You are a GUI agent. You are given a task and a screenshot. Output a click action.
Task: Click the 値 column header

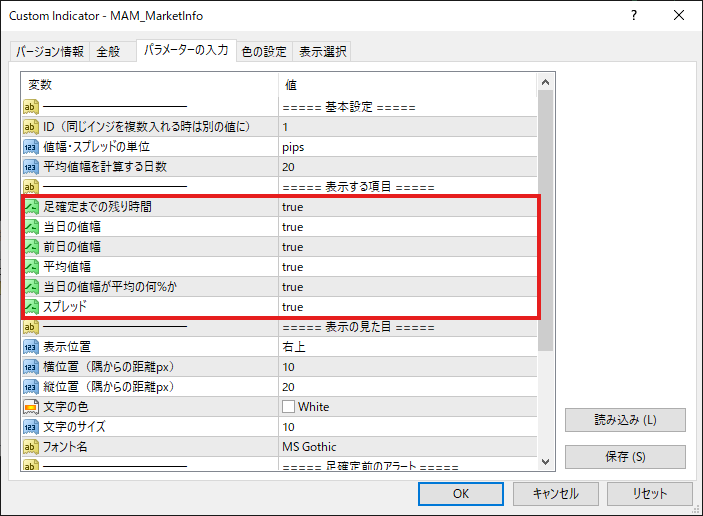coord(408,85)
